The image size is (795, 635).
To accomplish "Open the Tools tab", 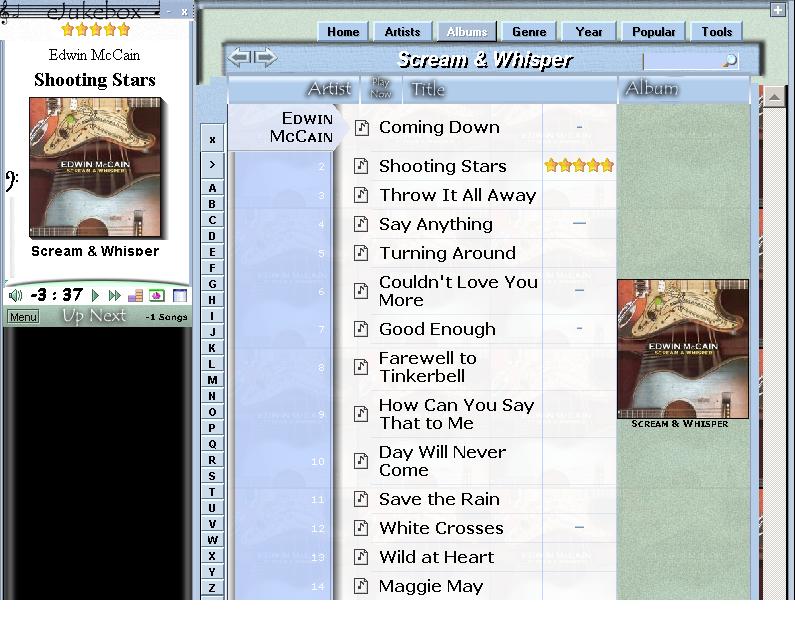I will tap(716, 31).
